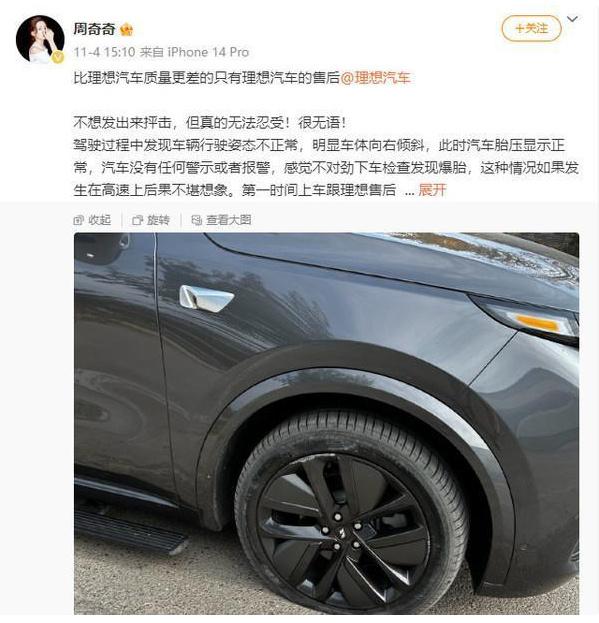Click the collapse icon beside 收起
The width and height of the screenshot is (599, 623).
click(79, 220)
